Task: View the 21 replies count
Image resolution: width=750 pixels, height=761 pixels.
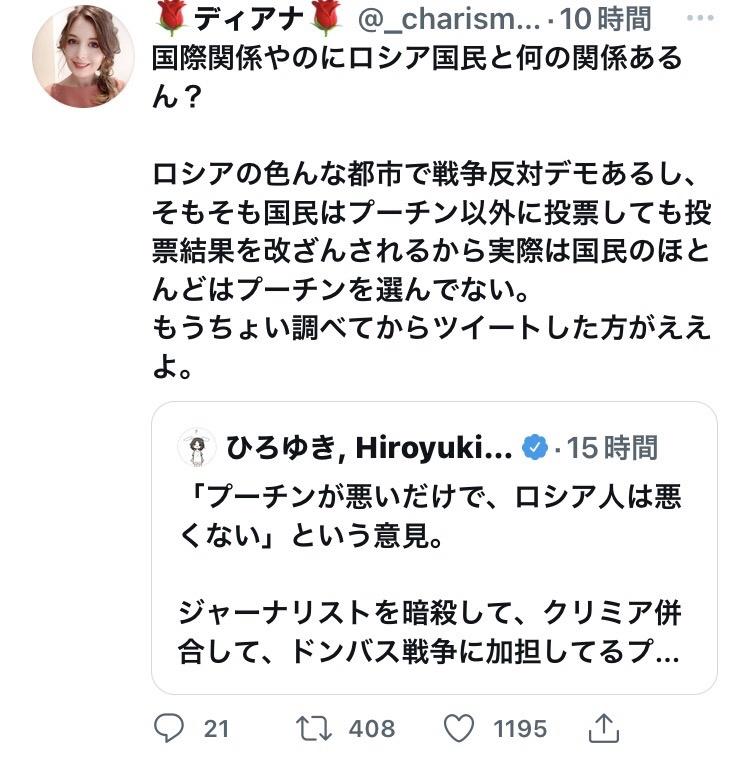Action: (216, 729)
